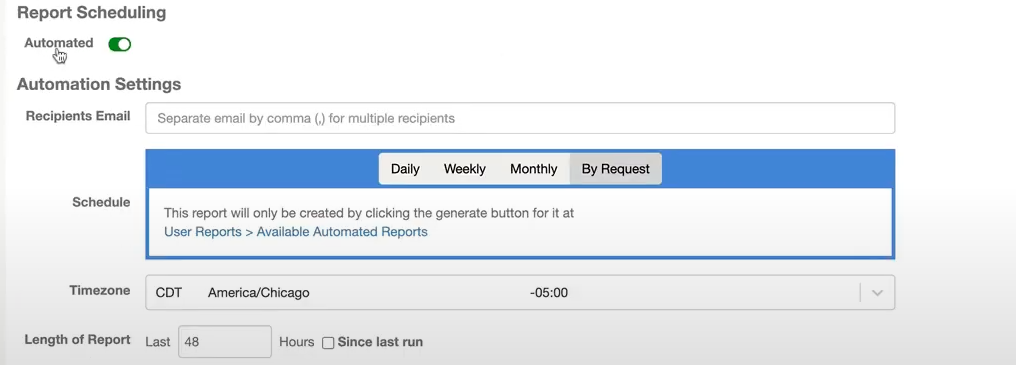The width and height of the screenshot is (1016, 365).
Task: Click the CDT abbreviation in timezone selector
Action: tap(168, 292)
